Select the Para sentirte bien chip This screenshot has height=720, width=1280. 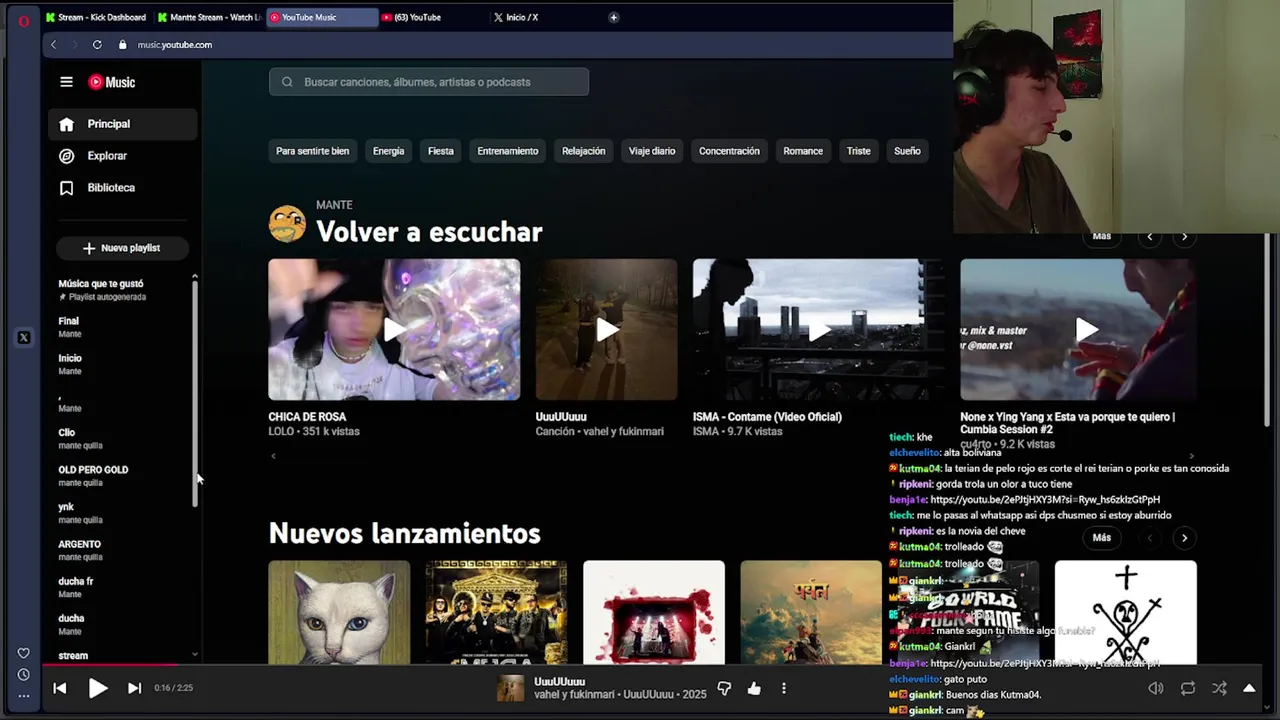(313, 151)
